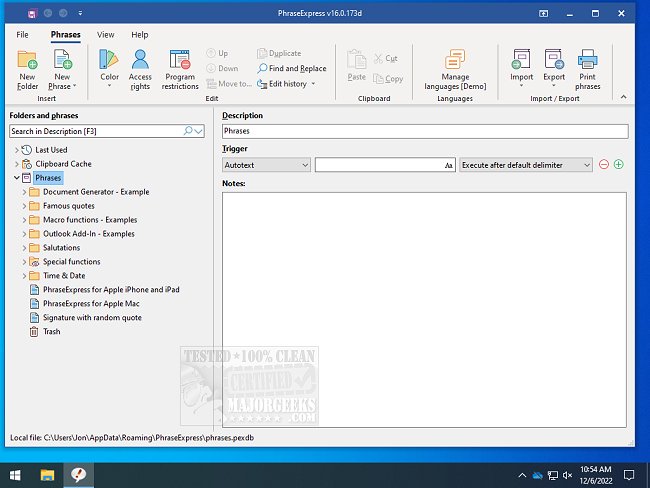
Task: Click the New Folder ribbon icon
Action: coord(27,60)
